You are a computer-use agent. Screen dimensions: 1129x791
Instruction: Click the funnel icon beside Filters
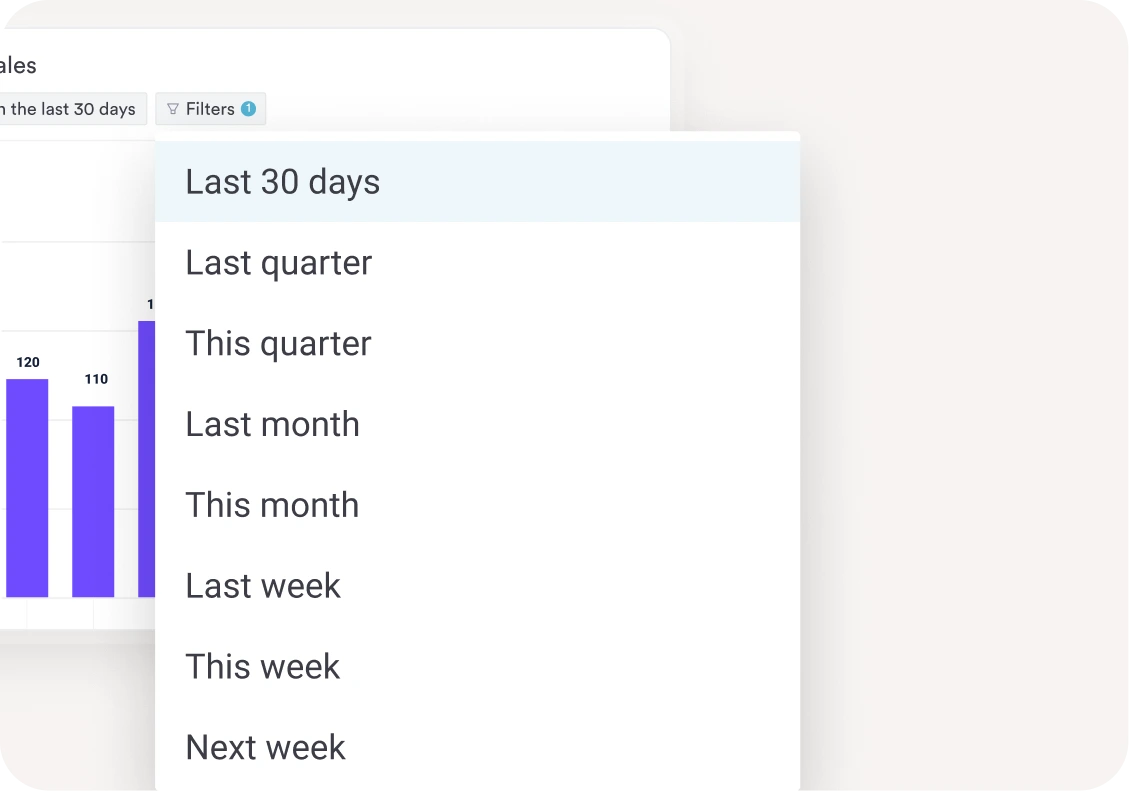click(x=173, y=109)
